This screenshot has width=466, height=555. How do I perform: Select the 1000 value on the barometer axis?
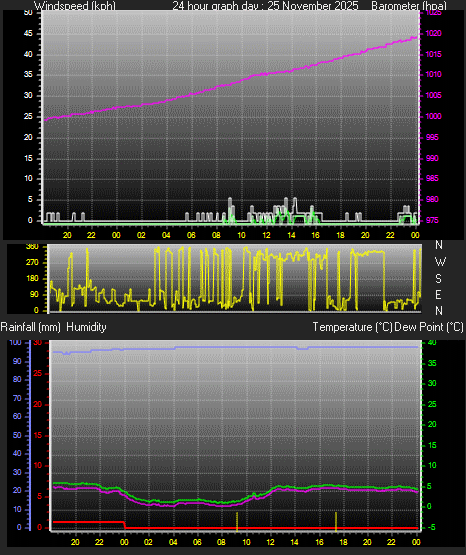pos(433,116)
